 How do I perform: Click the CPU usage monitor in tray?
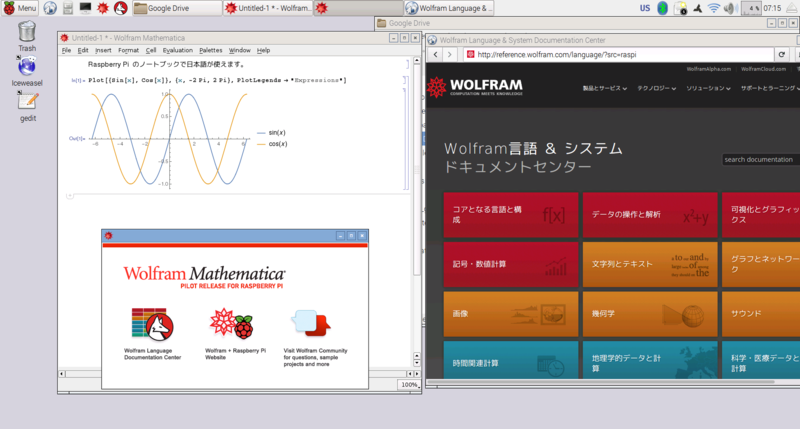[x=751, y=8]
